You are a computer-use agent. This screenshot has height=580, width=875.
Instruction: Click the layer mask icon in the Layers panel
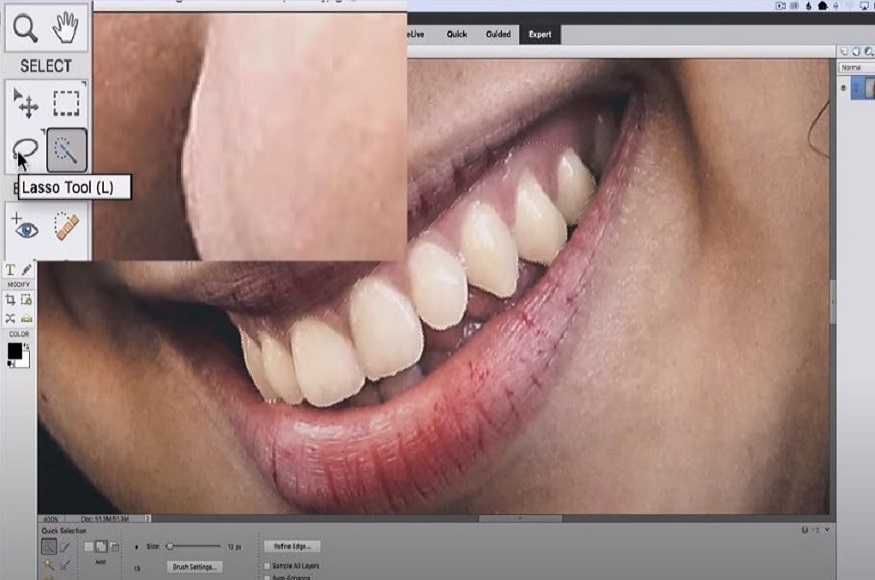coord(856,51)
